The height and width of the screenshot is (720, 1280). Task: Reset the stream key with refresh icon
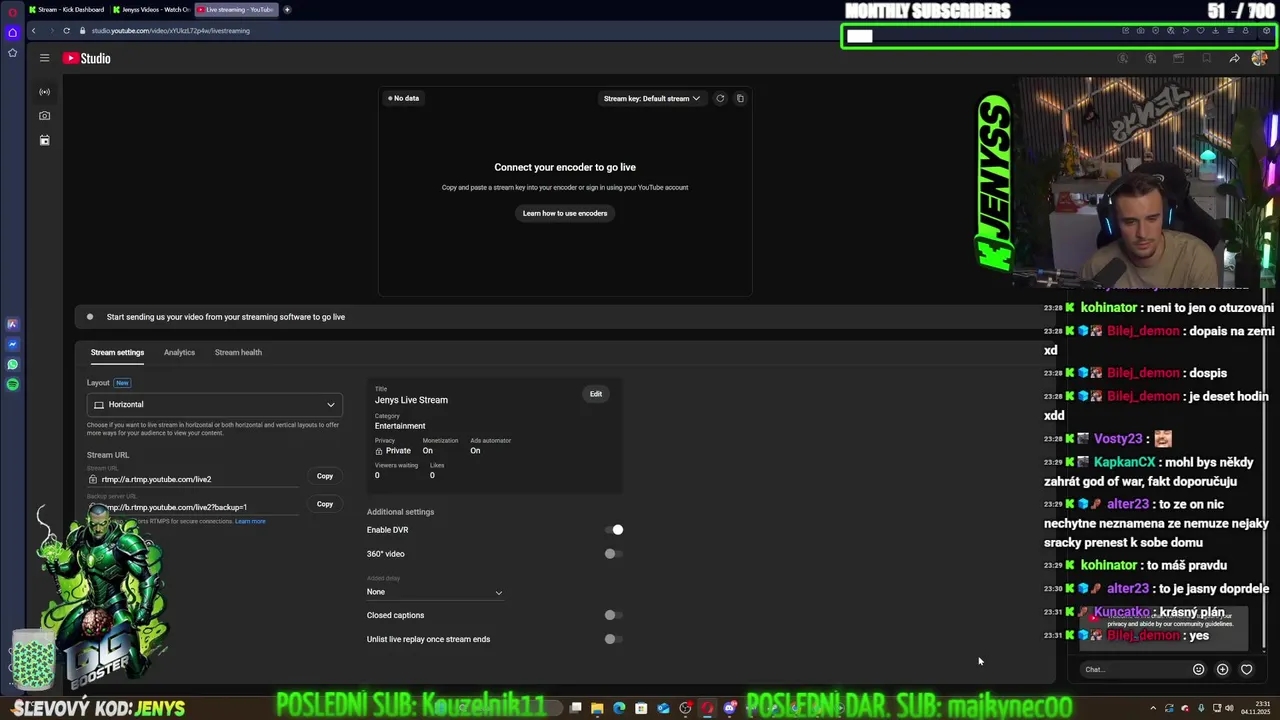click(x=720, y=98)
